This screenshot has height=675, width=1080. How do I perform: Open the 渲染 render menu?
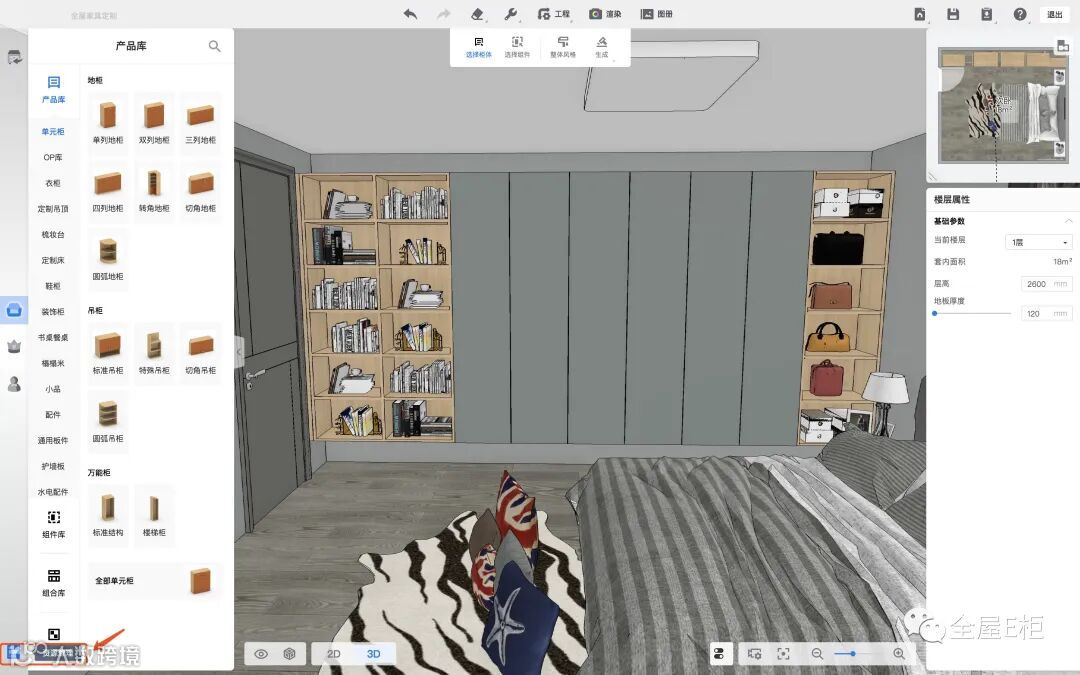605,14
